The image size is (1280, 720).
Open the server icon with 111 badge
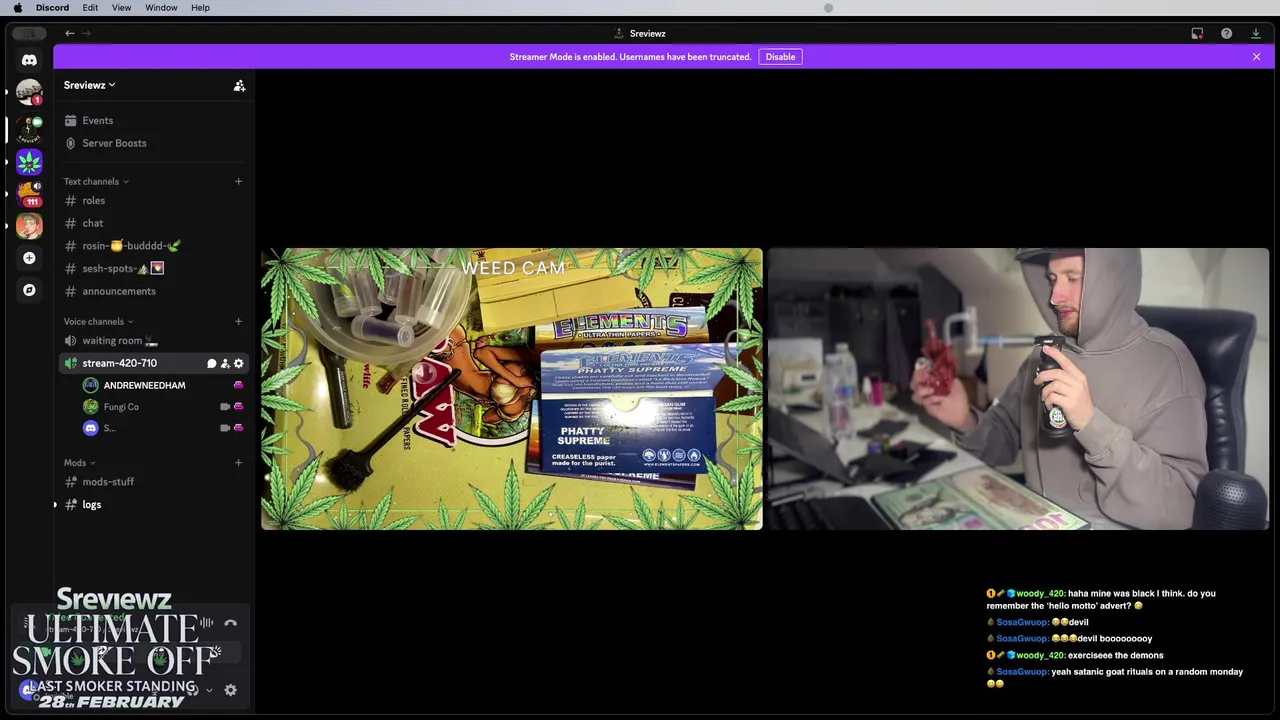tap(29, 193)
